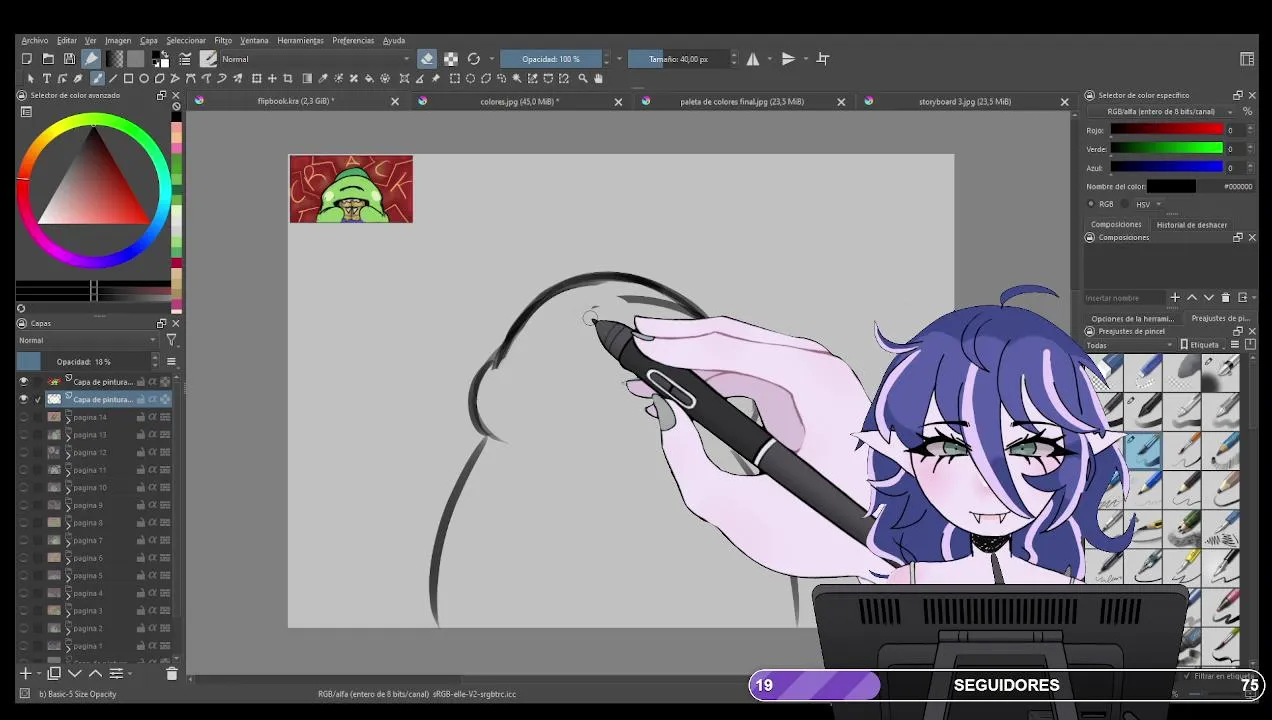Viewport: 1272px width, 720px height.
Task: Open the brush preset chooser icon
Action: click(x=208, y=59)
